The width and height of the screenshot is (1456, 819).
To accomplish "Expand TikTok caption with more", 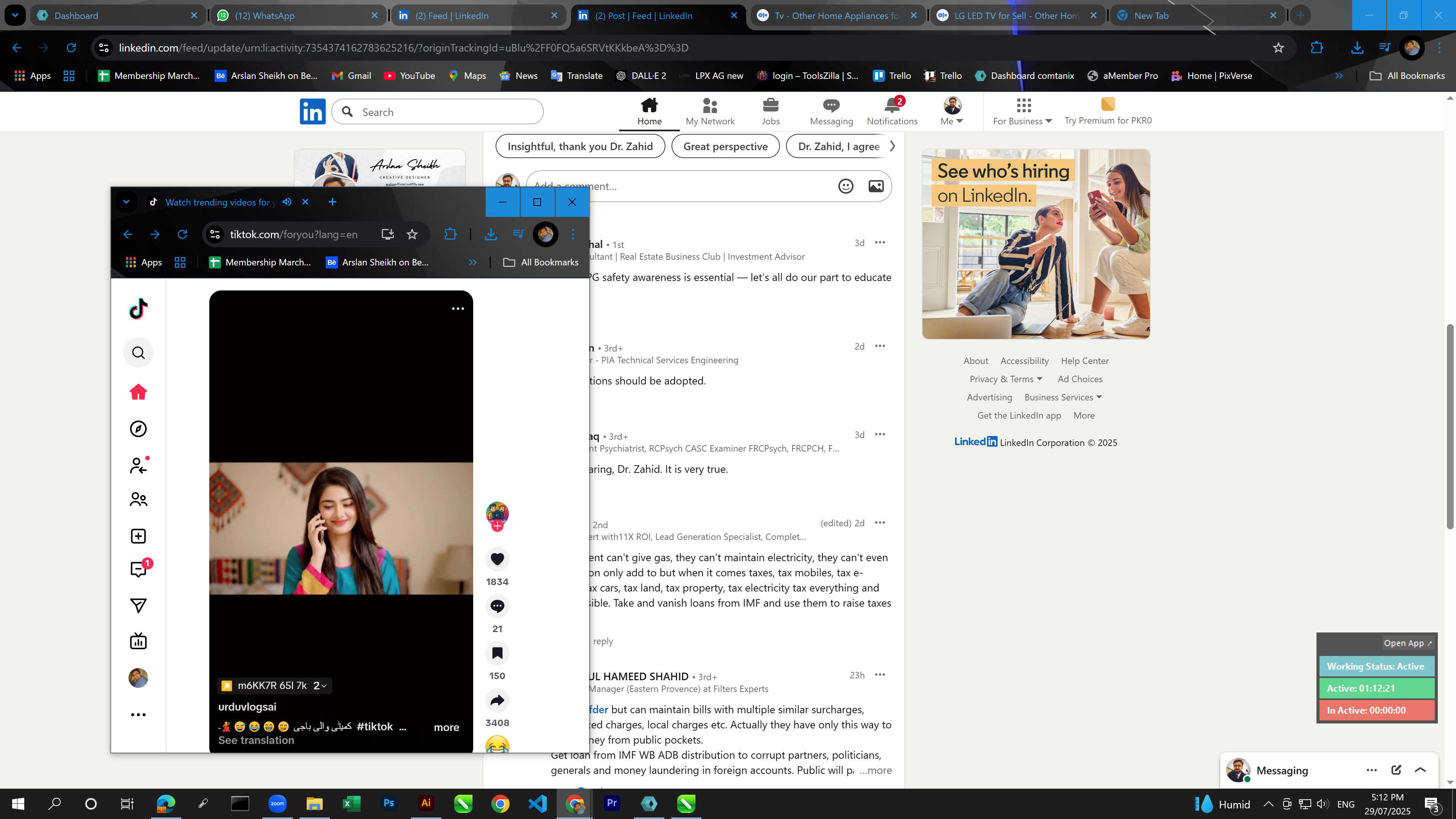I will coord(447,728).
